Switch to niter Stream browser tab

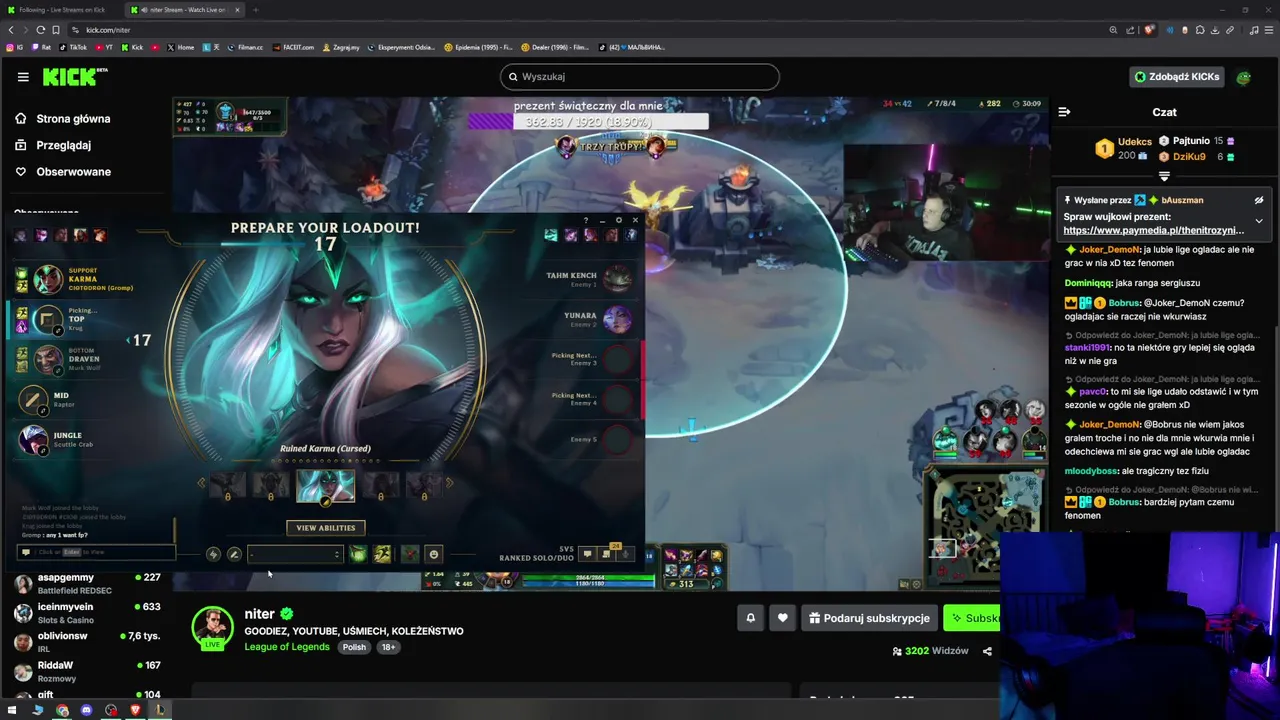tap(183, 10)
